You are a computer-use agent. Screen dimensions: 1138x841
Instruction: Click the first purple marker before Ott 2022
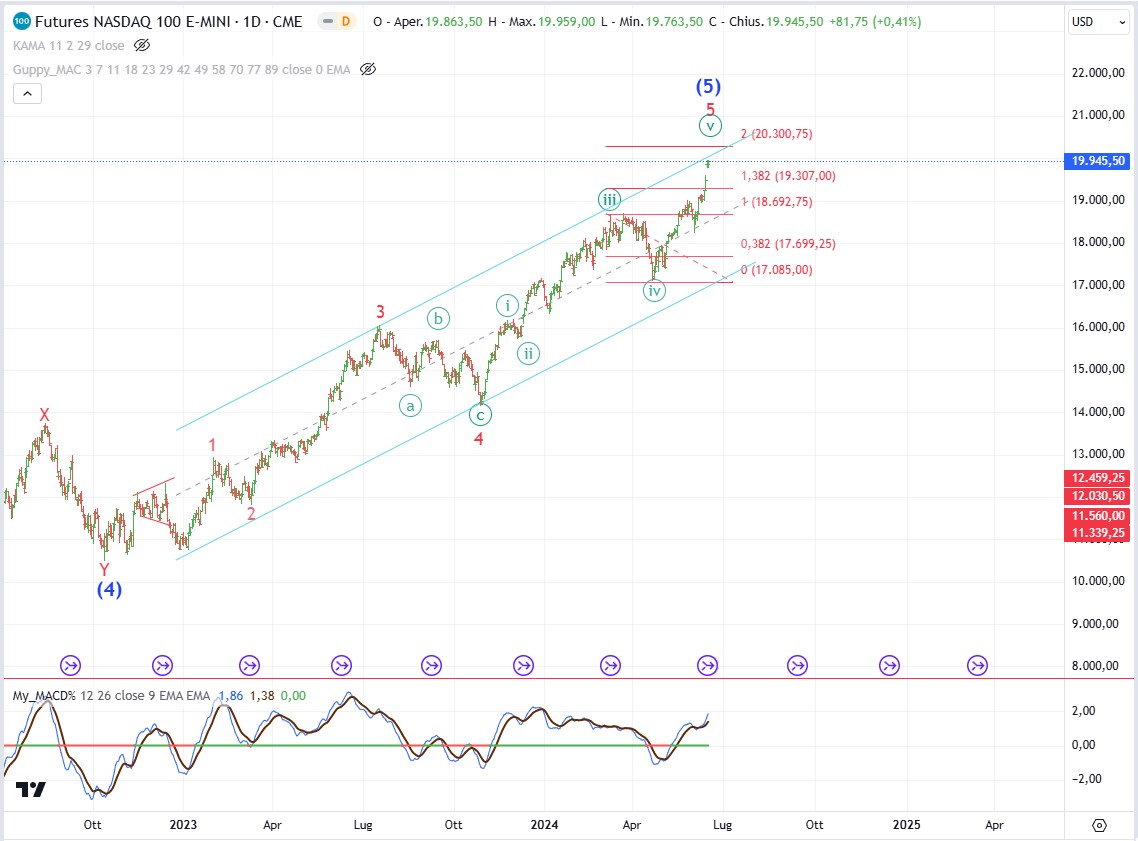click(x=70, y=665)
